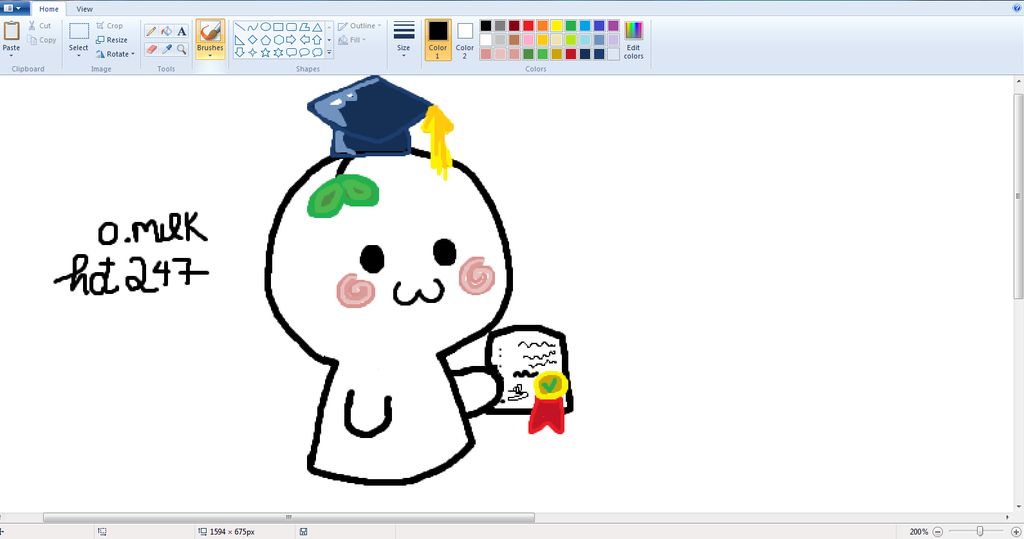Click the Paste clipboard icon

tap(11, 31)
